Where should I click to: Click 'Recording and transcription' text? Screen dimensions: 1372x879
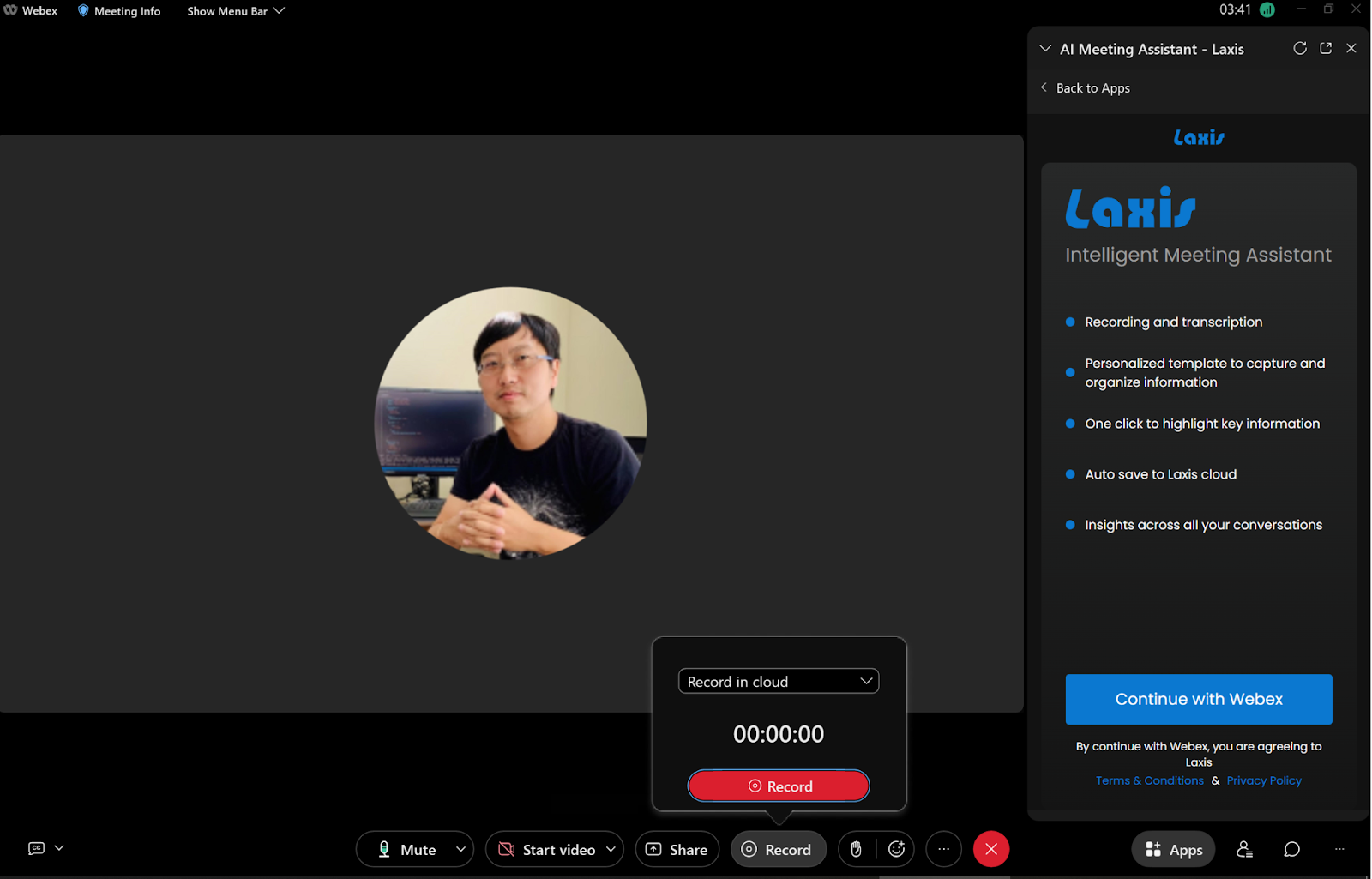pos(1174,322)
